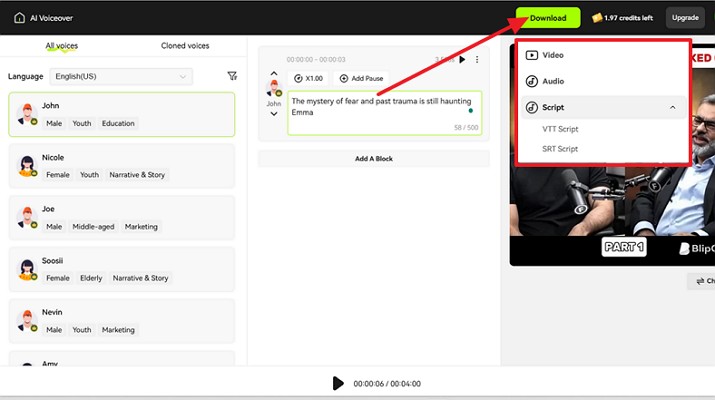Open the voice filter icon
The width and height of the screenshot is (715, 400).
tap(232, 76)
